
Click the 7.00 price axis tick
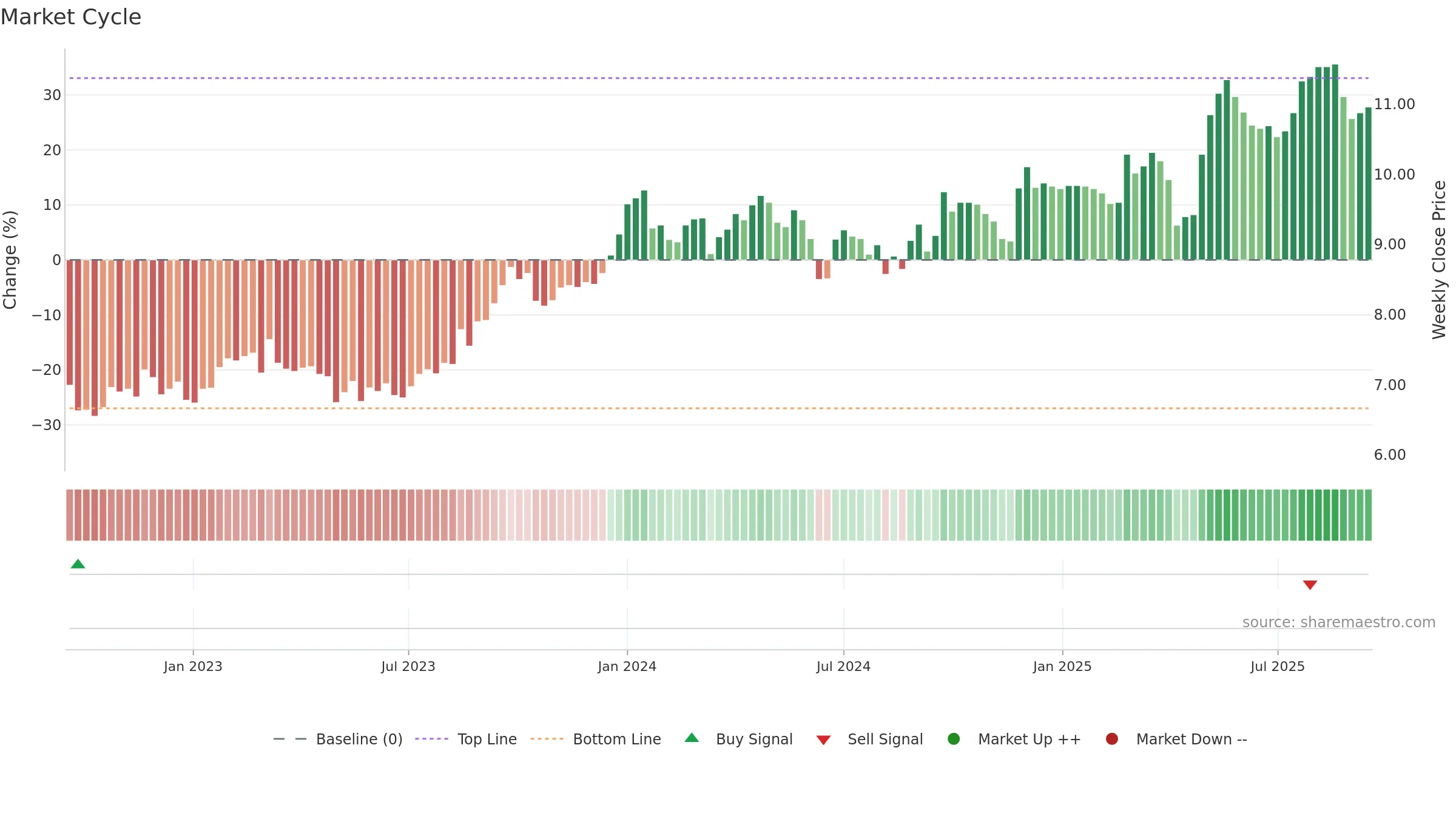pos(1390,385)
